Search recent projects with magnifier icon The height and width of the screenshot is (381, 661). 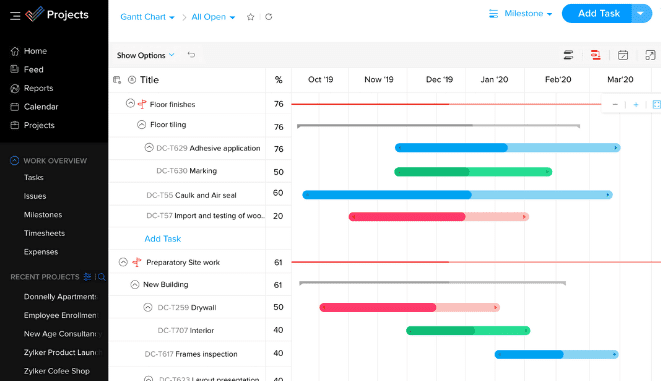pos(102,277)
